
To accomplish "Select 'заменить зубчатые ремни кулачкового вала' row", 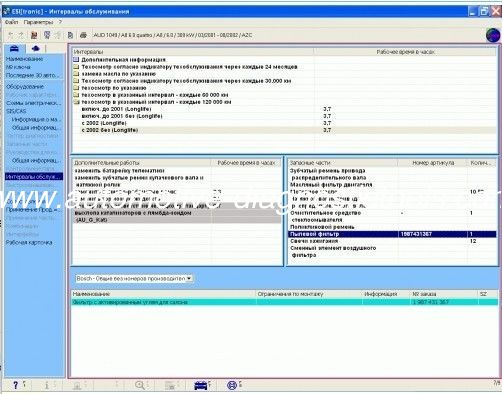I will coord(177,181).
